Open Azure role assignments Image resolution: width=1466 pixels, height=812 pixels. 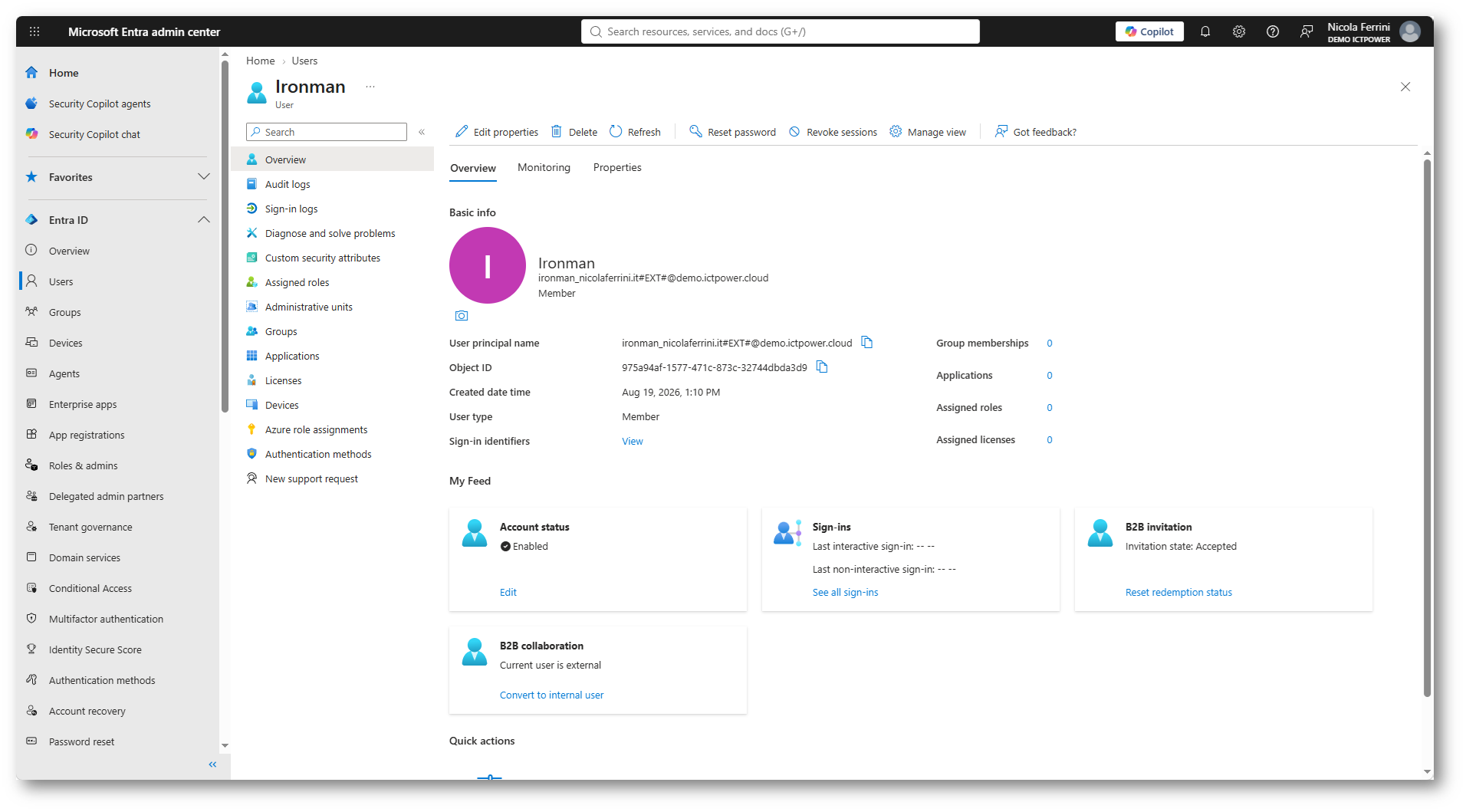coord(317,429)
